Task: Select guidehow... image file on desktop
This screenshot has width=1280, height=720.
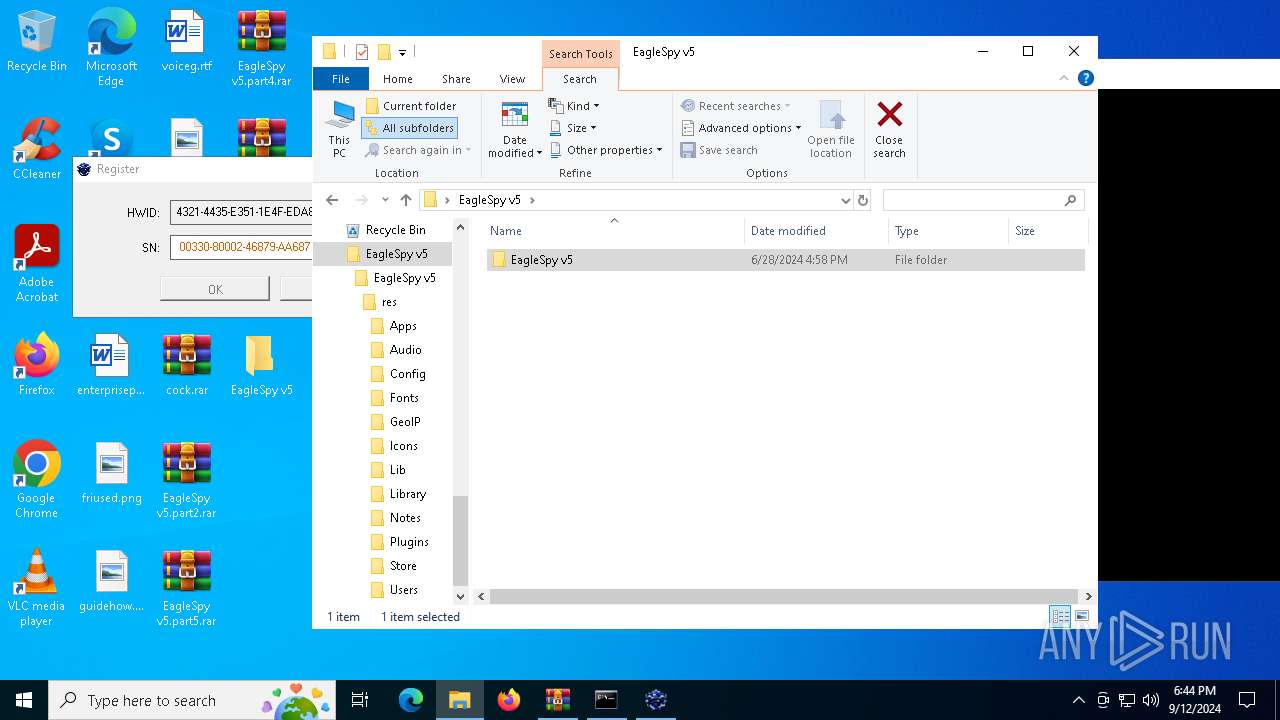Action: pos(111,580)
